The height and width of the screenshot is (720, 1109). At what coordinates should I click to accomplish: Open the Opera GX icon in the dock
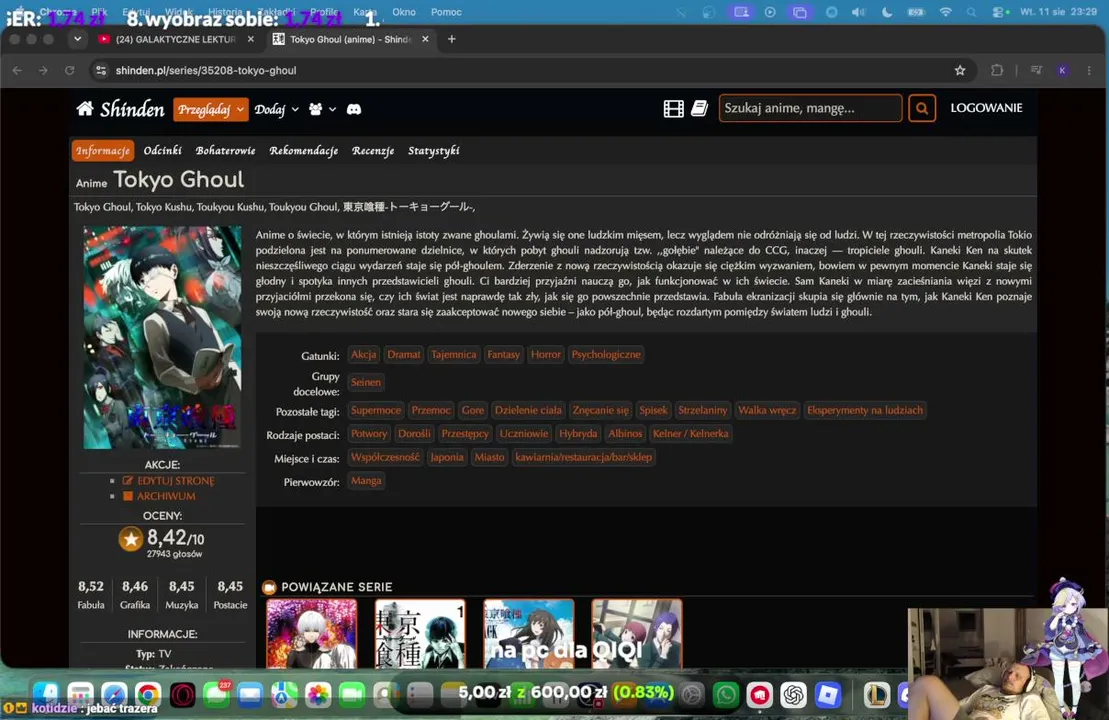pyautogui.click(x=182, y=695)
